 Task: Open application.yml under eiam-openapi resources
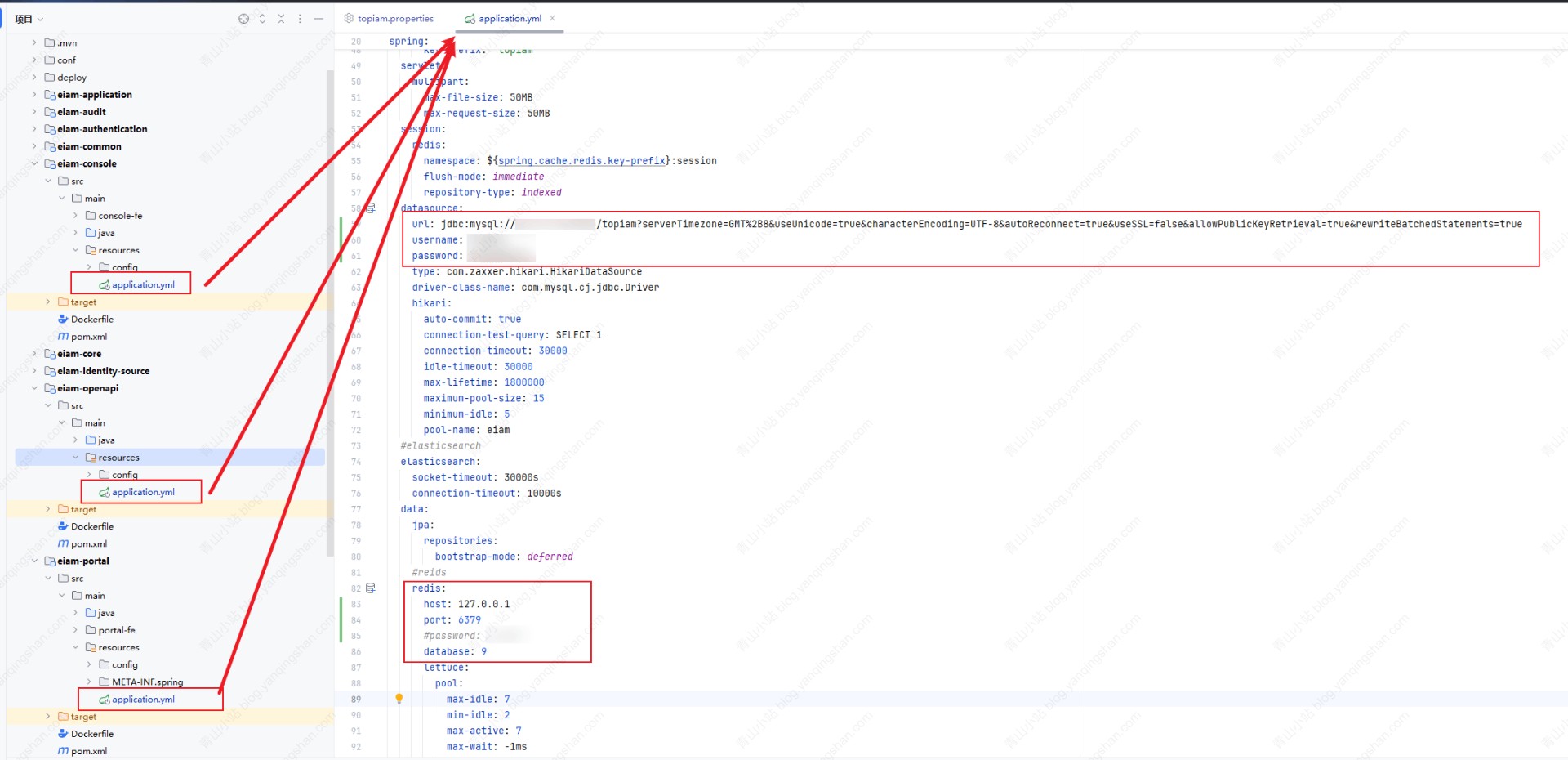[x=143, y=492]
